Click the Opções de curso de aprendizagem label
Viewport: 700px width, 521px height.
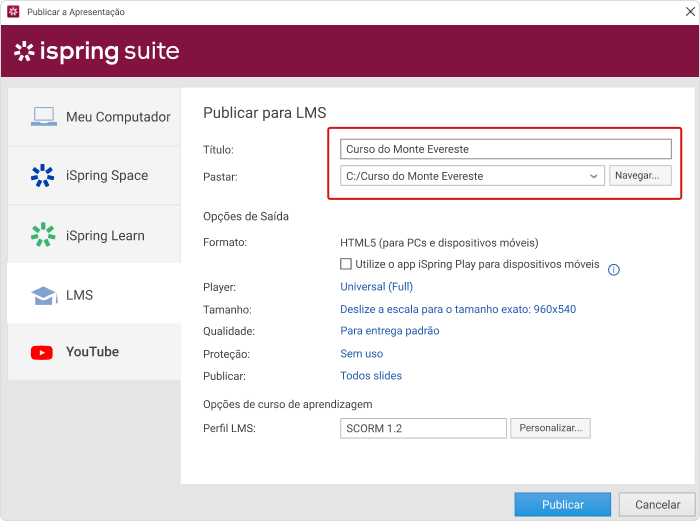pos(288,404)
